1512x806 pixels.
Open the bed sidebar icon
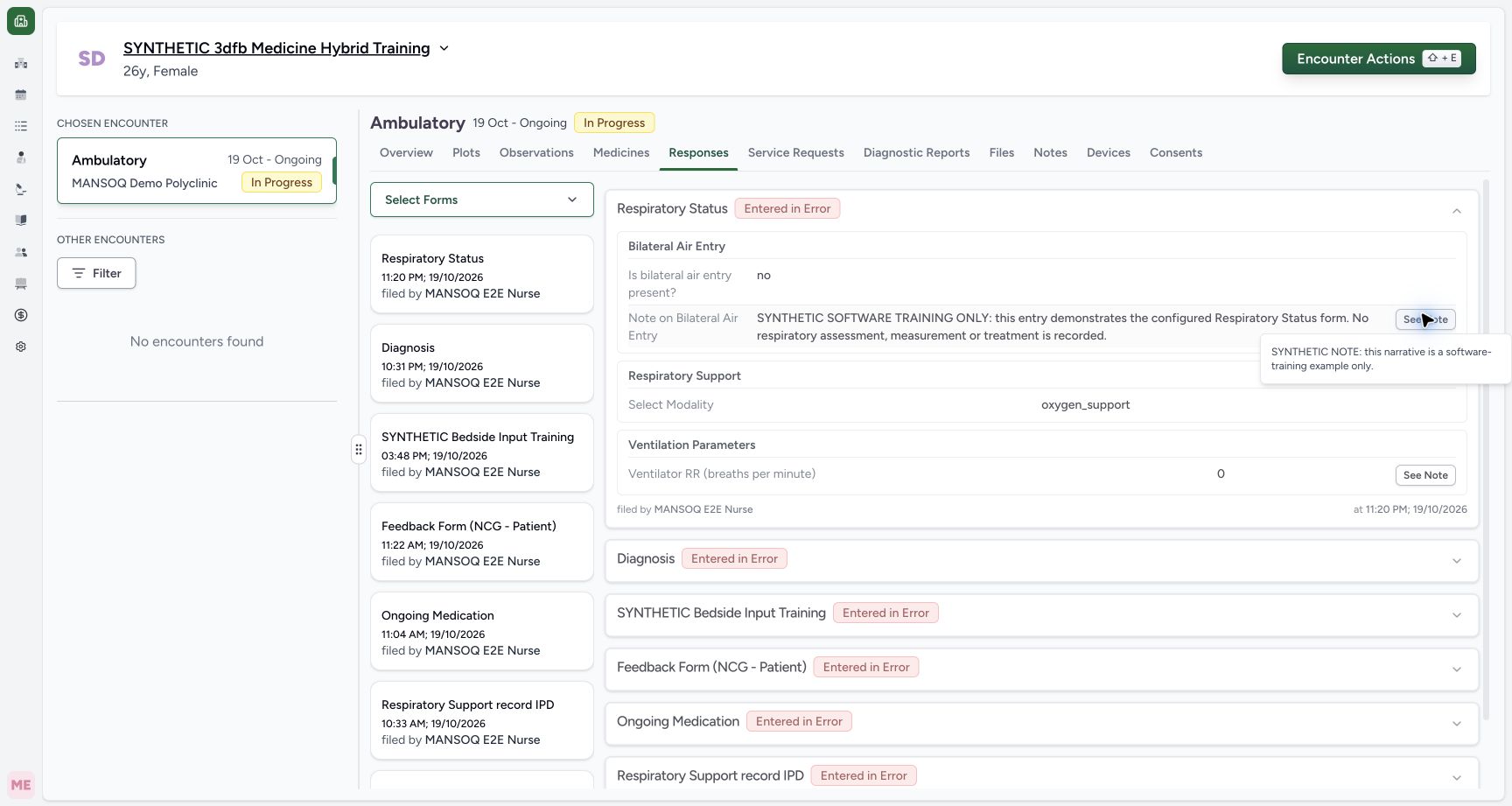click(21, 284)
